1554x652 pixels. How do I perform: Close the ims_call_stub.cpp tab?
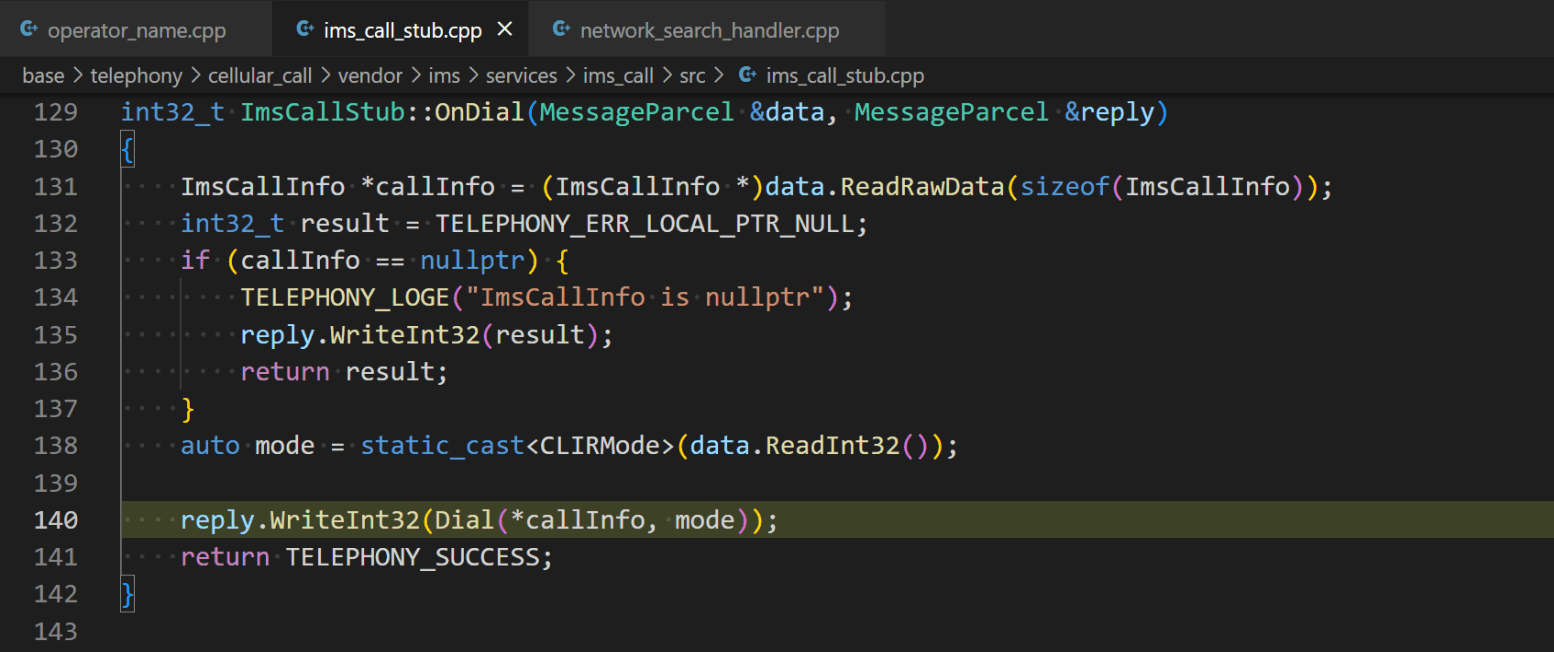pyautogui.click(x=505, y=30)
